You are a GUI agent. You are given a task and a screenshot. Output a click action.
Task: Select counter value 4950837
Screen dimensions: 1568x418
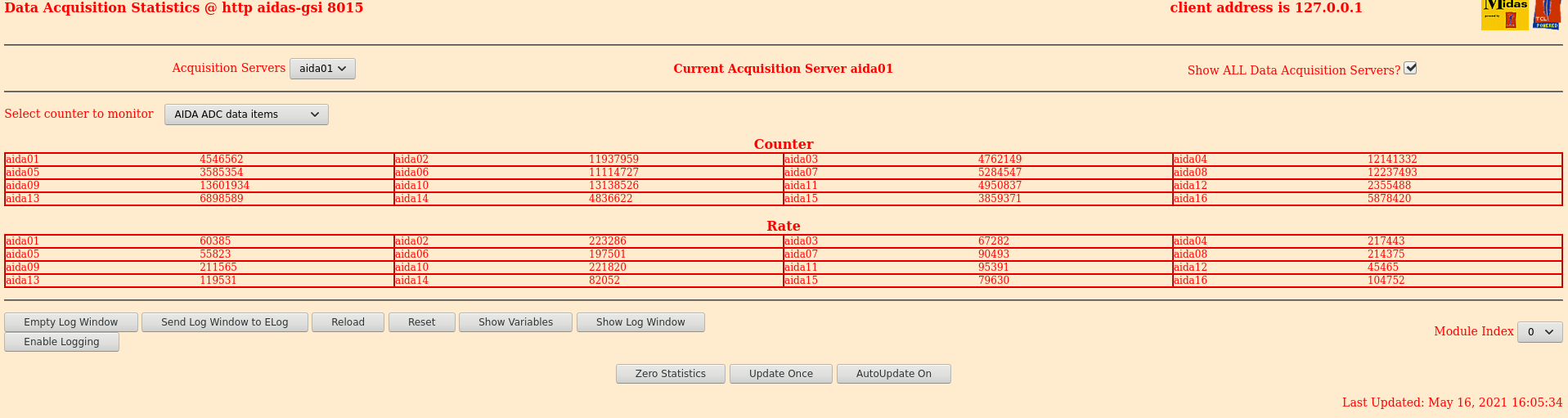pos(1000,186)
